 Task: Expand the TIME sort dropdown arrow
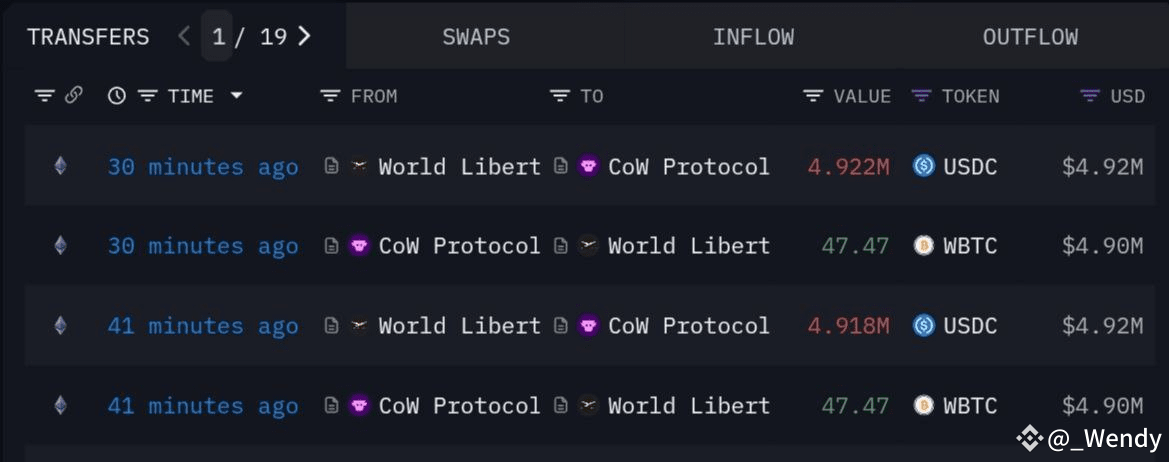pyautogui.click(x=237, y=96)
